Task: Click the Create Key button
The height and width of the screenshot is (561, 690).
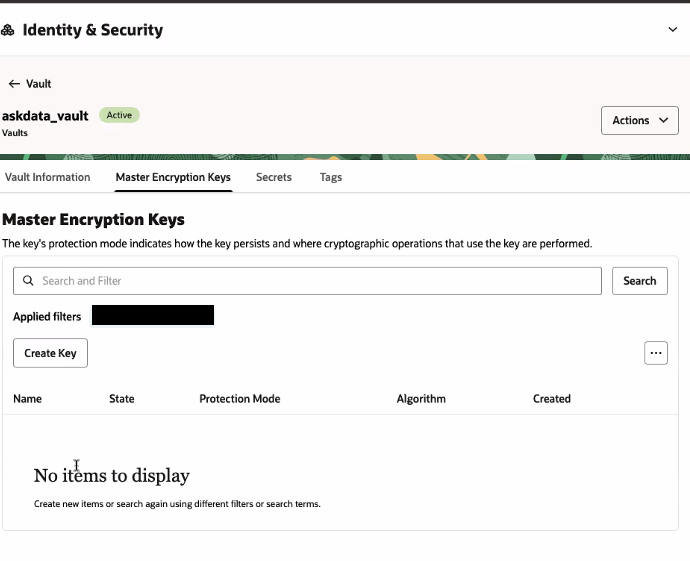Action: click(50, 353)
